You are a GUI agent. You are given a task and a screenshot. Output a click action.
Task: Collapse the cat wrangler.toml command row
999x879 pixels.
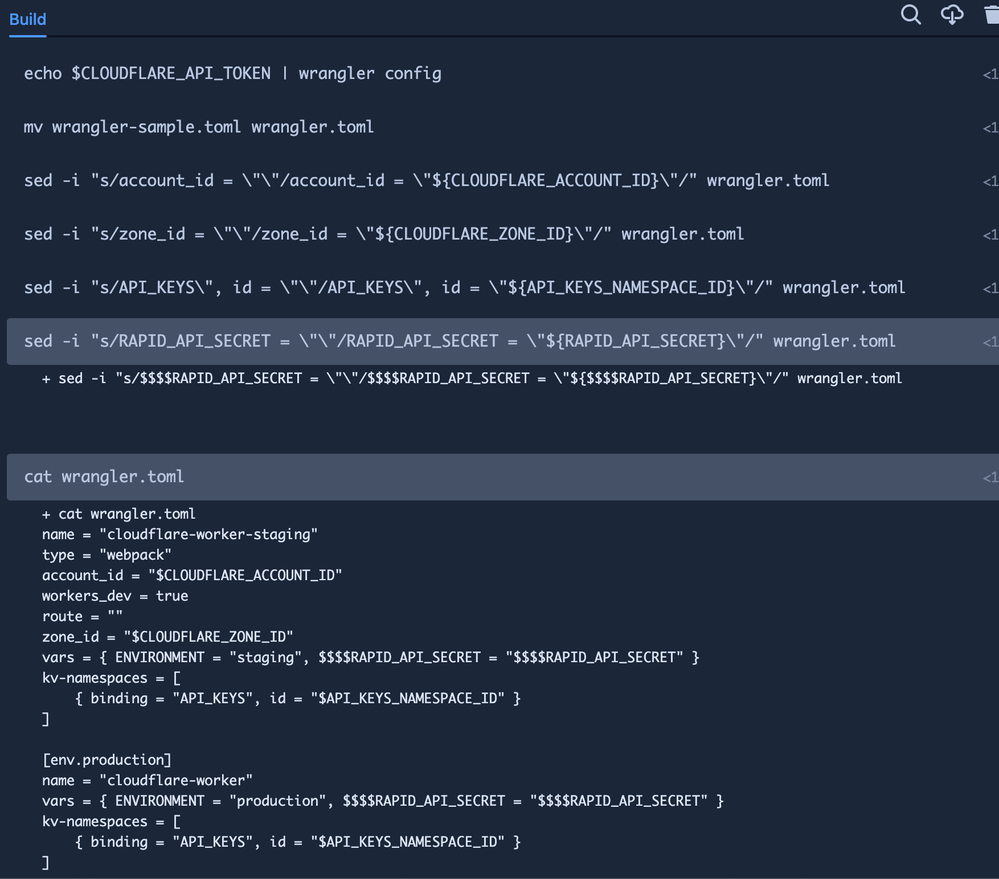click(x=503, y=477)
